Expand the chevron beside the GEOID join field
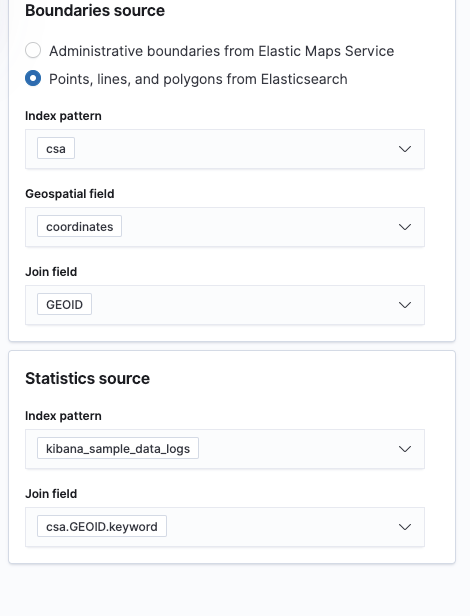 (405, 304)
